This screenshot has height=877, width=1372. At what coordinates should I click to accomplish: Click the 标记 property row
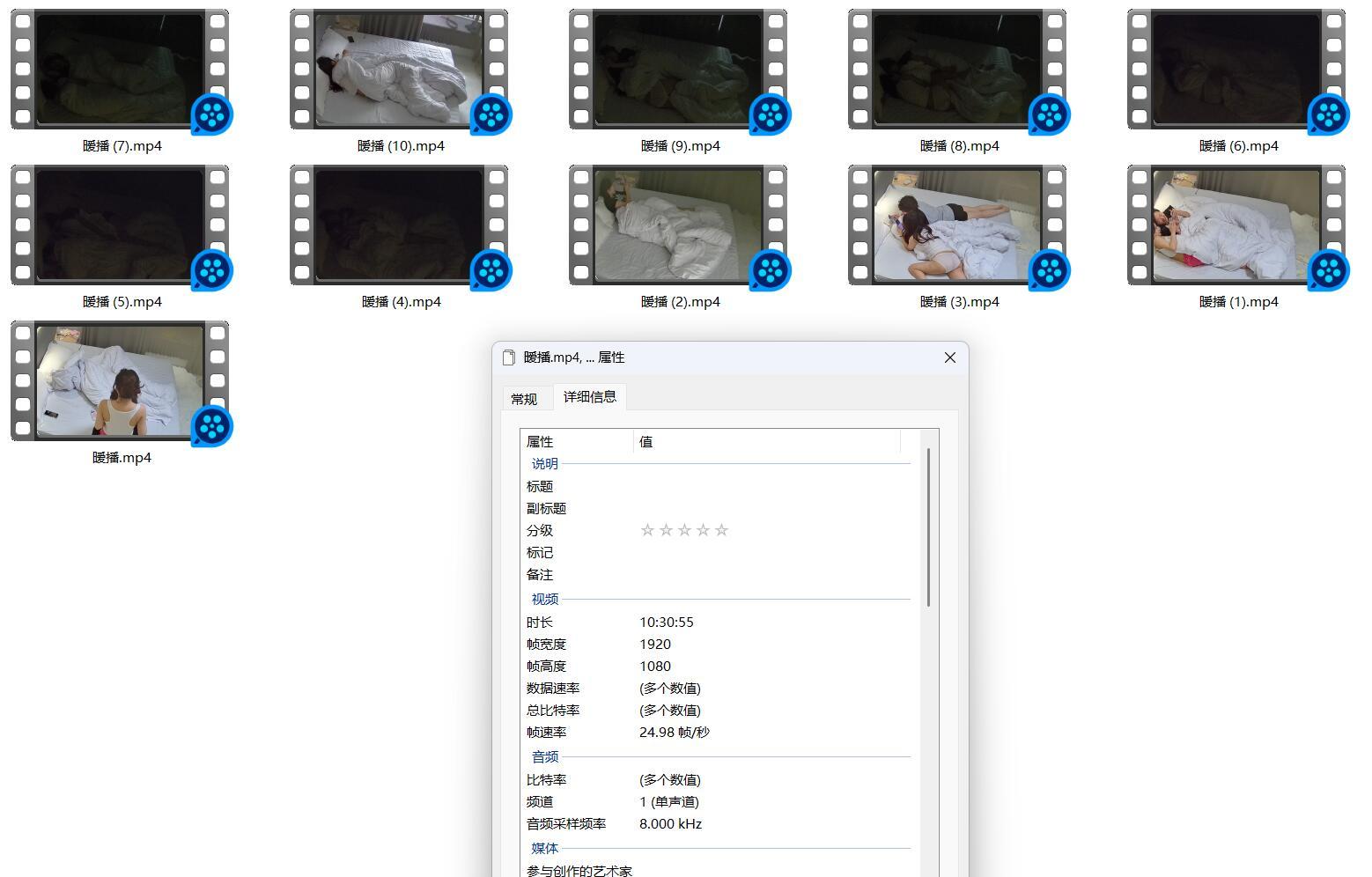click(x=718, y=552)
